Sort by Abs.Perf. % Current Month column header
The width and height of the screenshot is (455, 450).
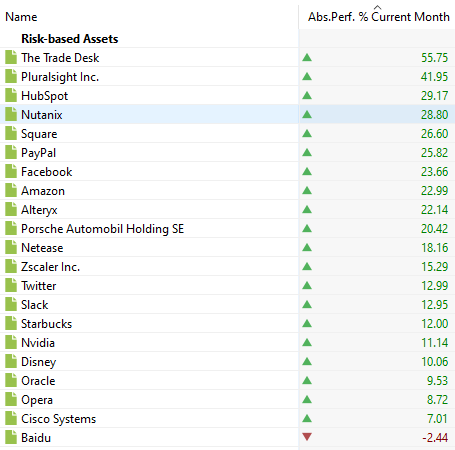pos(379,17)
